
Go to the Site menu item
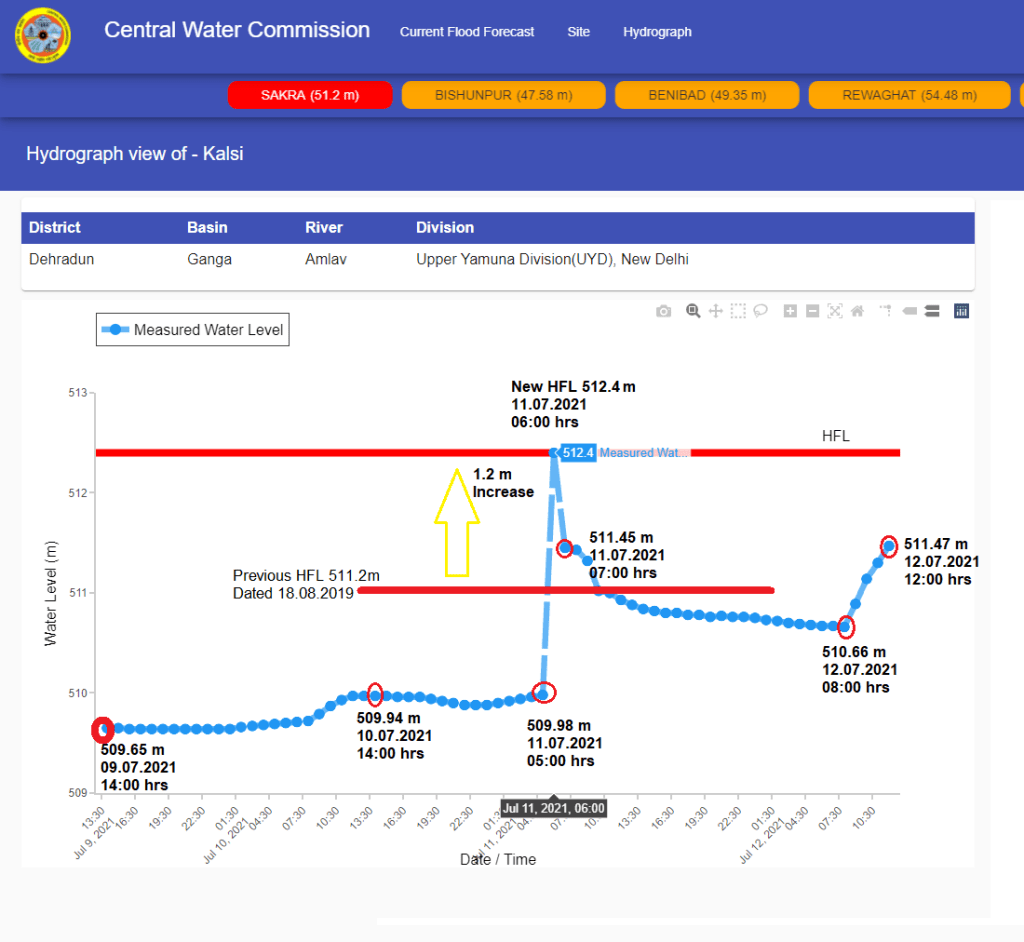578,32
